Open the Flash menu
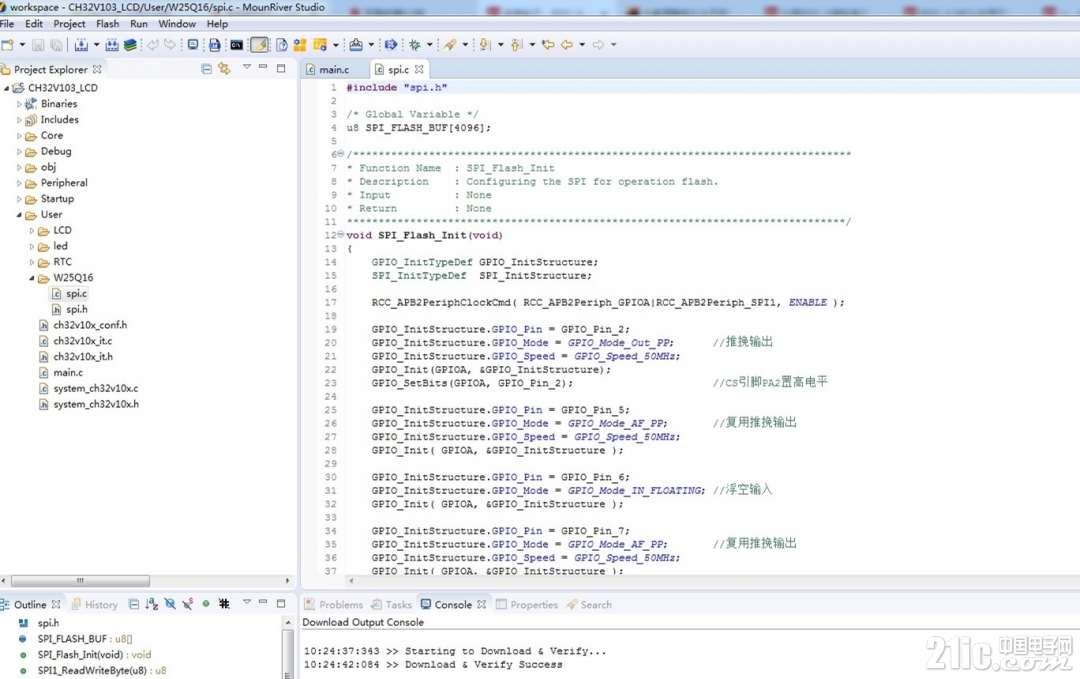Image resolution: width=1080 pixels, height=679 pixels. tap(107, 24)
